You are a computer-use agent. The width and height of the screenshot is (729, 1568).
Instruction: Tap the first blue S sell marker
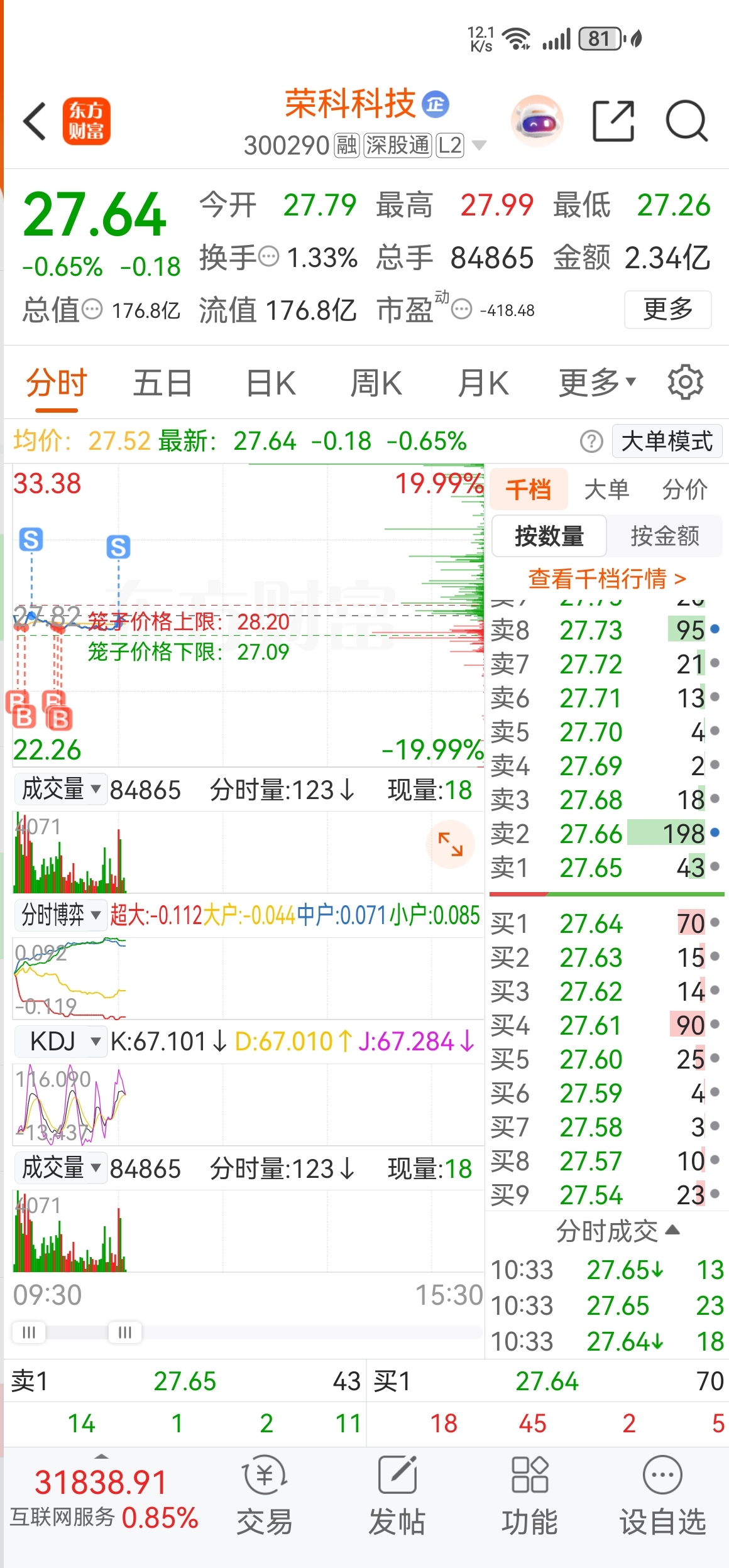tap(31, 540)
